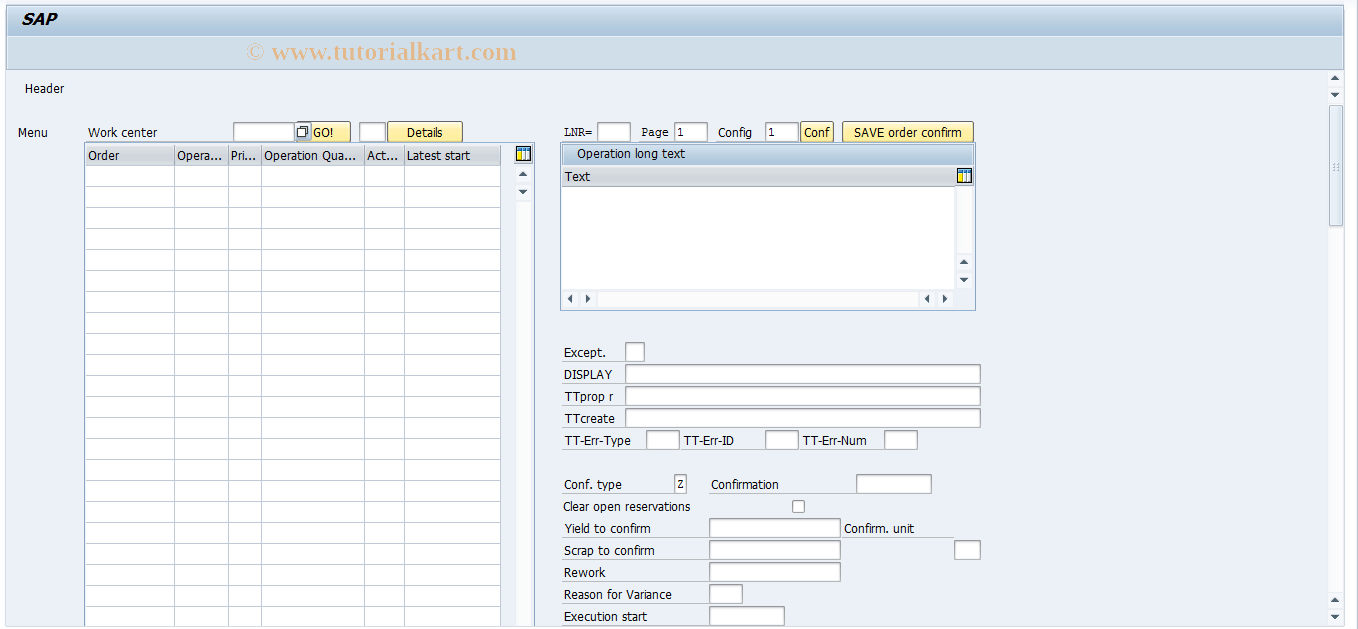This screenshot has width=1358, height=629.
Task: Open multiple selection icon beside Work center field
Action: pyautogui.click(x=302, y=131)
